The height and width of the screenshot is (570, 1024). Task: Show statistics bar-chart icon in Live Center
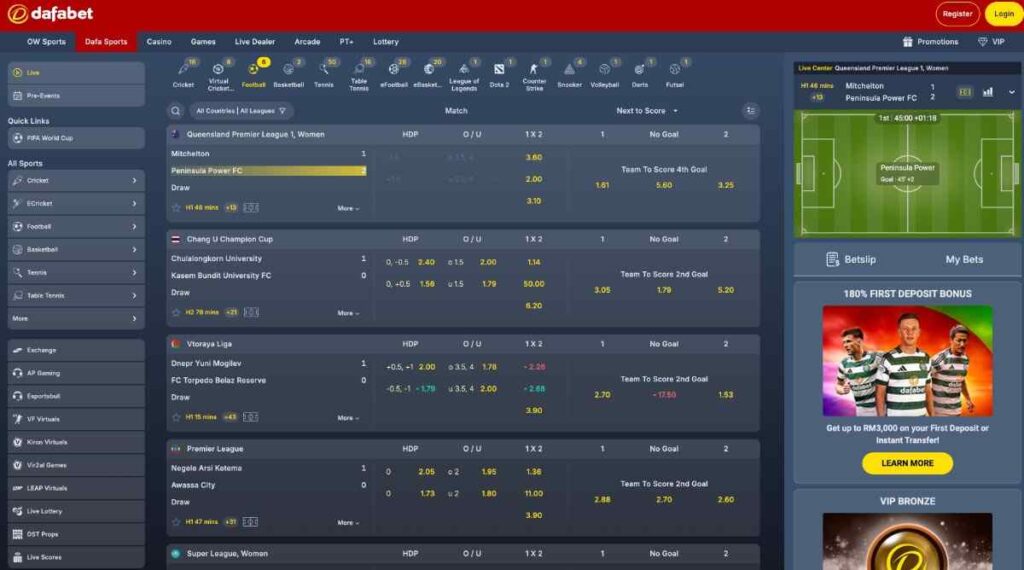[x=988, y=92]
